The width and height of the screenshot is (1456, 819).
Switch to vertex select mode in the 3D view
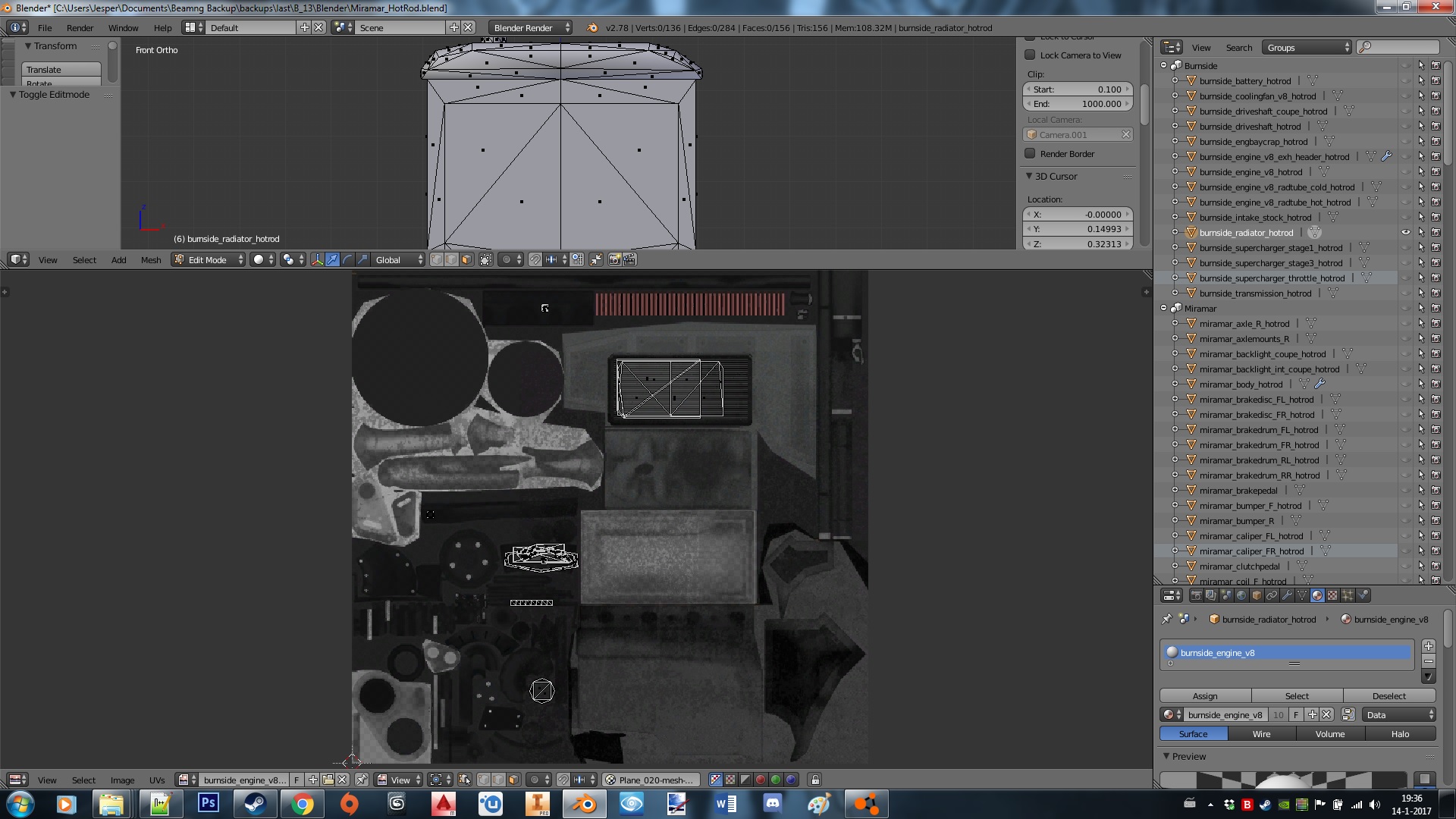[437, 259]
